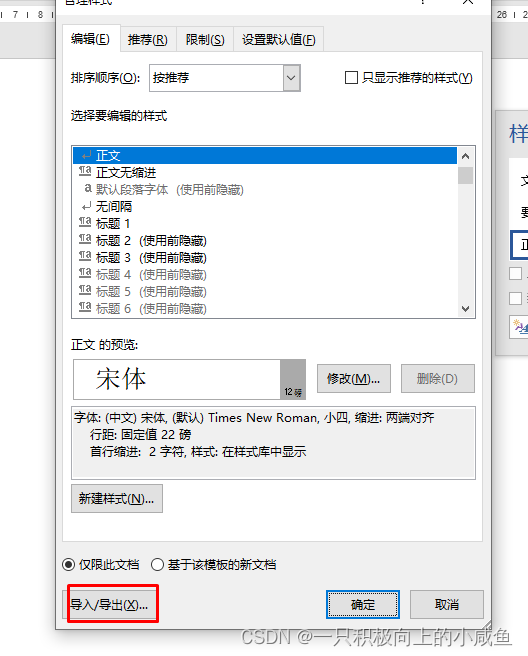Image resolution: width=528 pixels, height=656 pixels.
Task: Enable 只显示推荐的样式 checkbox
Action: click(351, 78)
